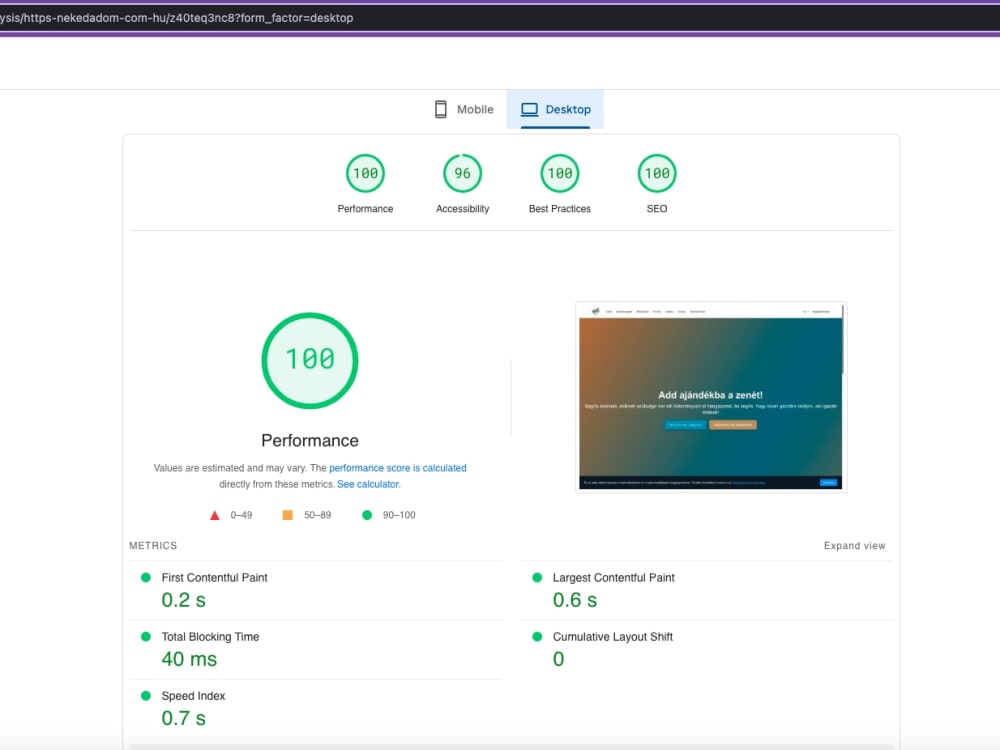
Task: Click the Best Practices category label
Action: [560, 209]
